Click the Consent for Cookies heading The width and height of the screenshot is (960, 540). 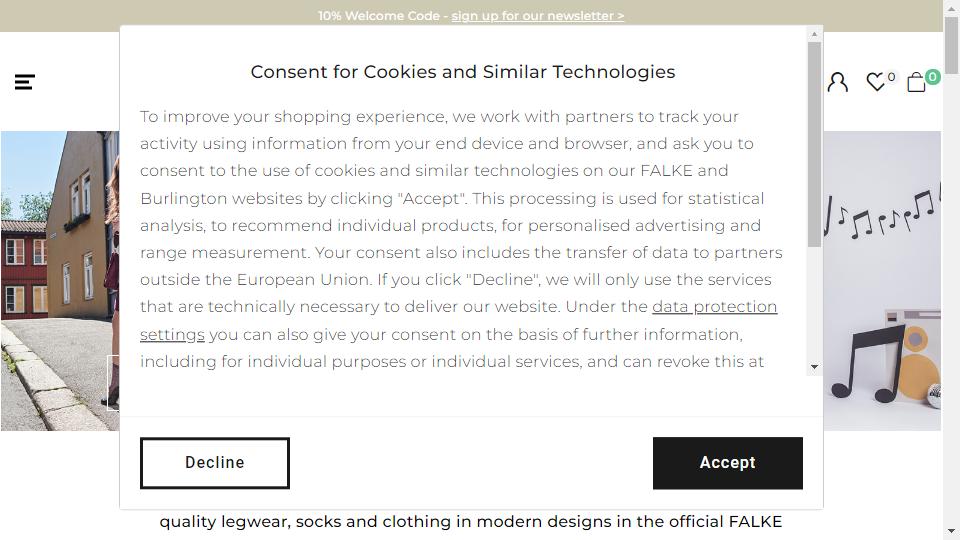click(x=463, y=72)
